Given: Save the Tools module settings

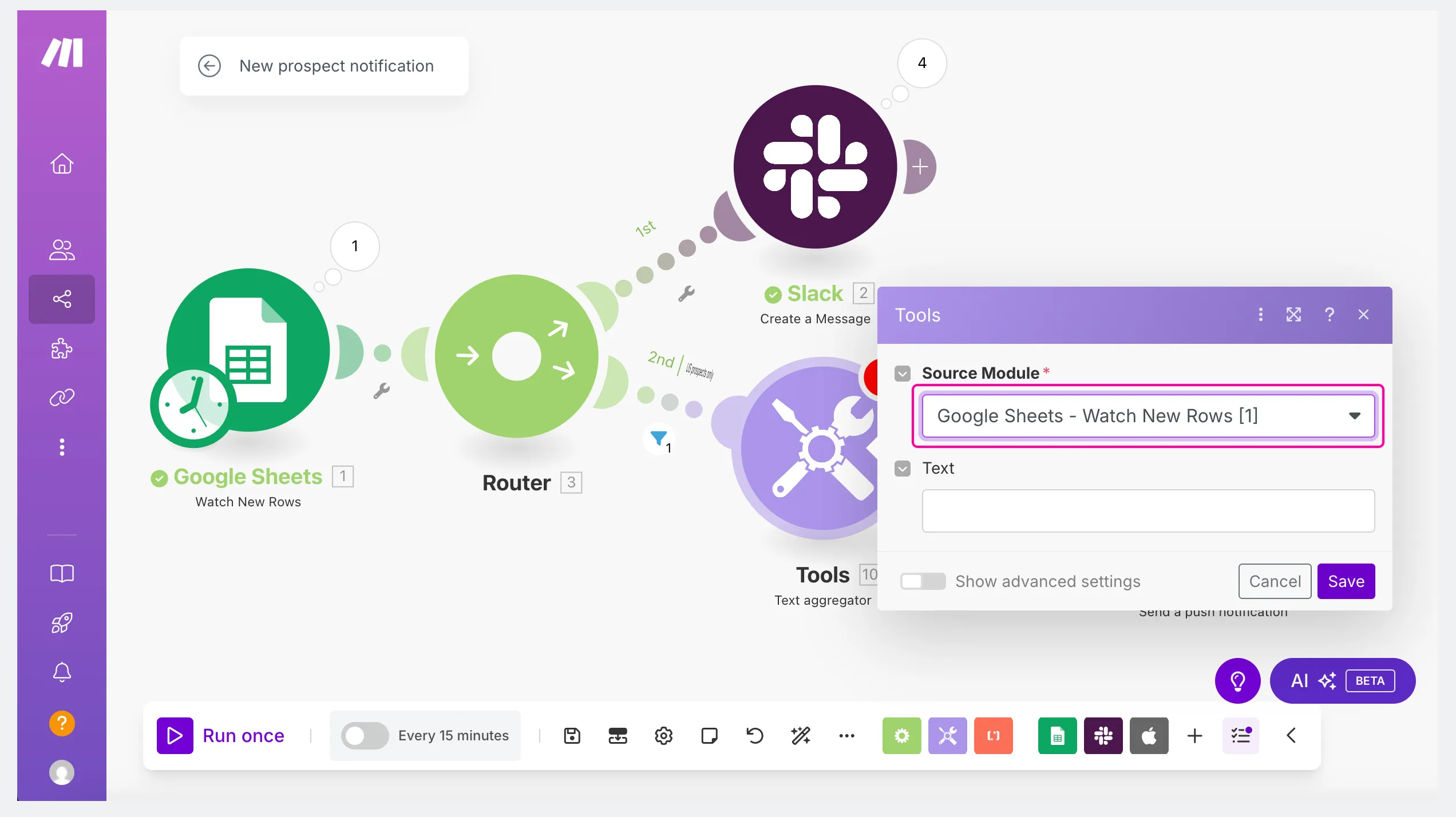Looking at the screenshot, I should click(x=1346, y=581).
